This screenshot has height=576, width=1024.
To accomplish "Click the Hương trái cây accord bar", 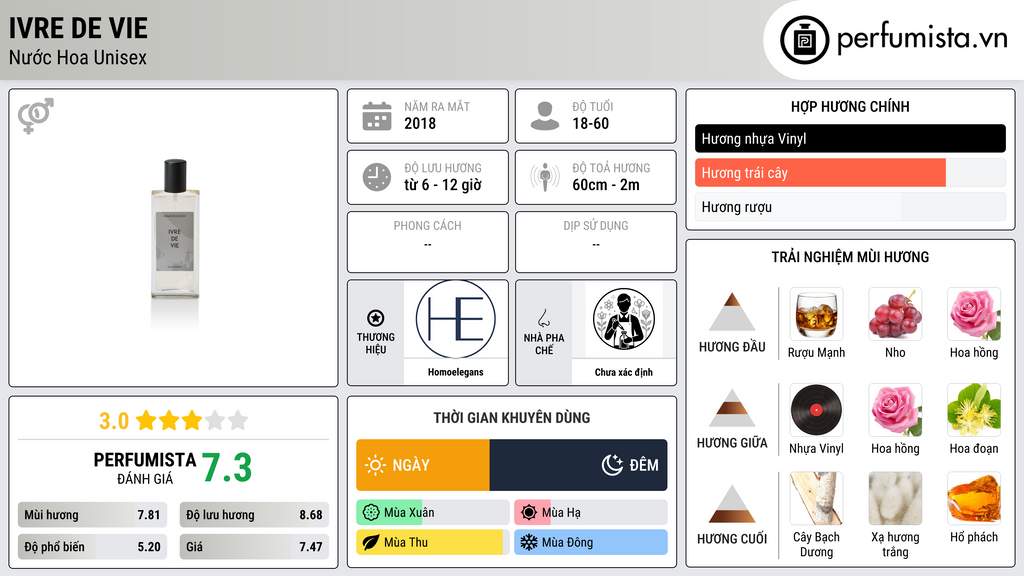I will tap(850, 173).
